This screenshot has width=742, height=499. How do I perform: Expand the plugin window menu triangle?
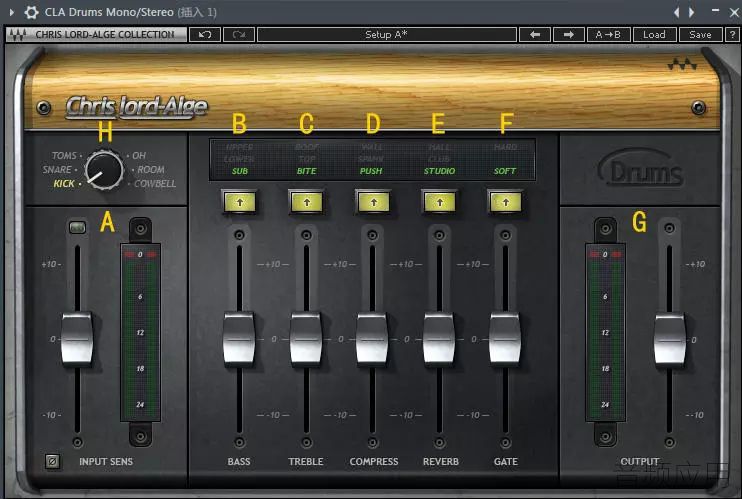[x=12, y=12]
